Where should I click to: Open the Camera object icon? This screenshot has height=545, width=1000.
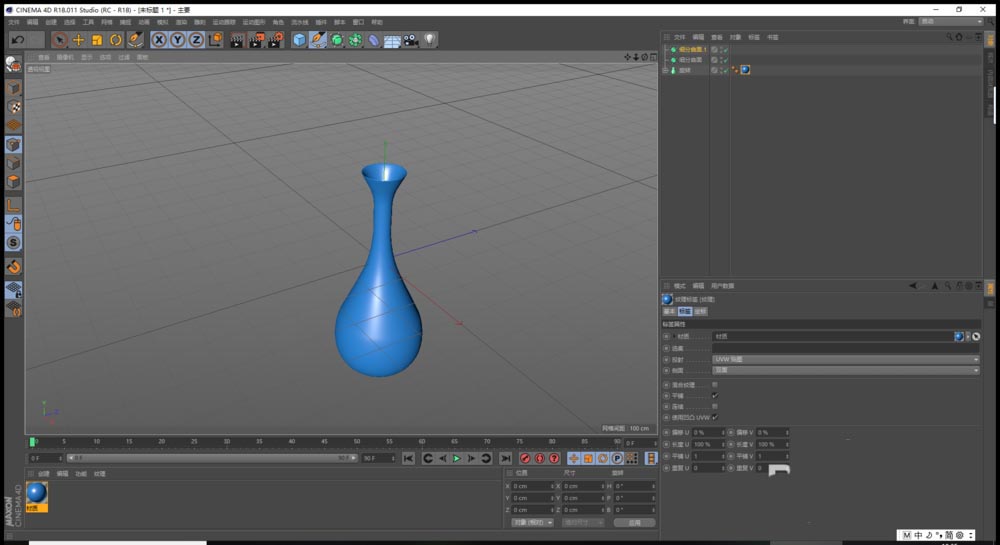click(x=411, y=40)
